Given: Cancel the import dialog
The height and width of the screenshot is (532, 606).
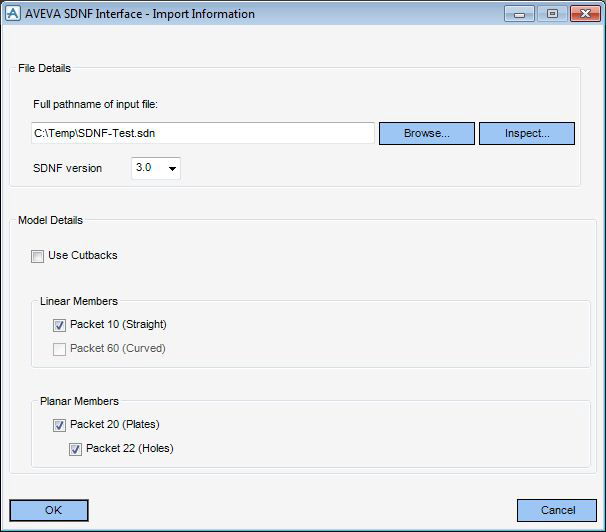Looking at the screenshot, I should point(557,510).
